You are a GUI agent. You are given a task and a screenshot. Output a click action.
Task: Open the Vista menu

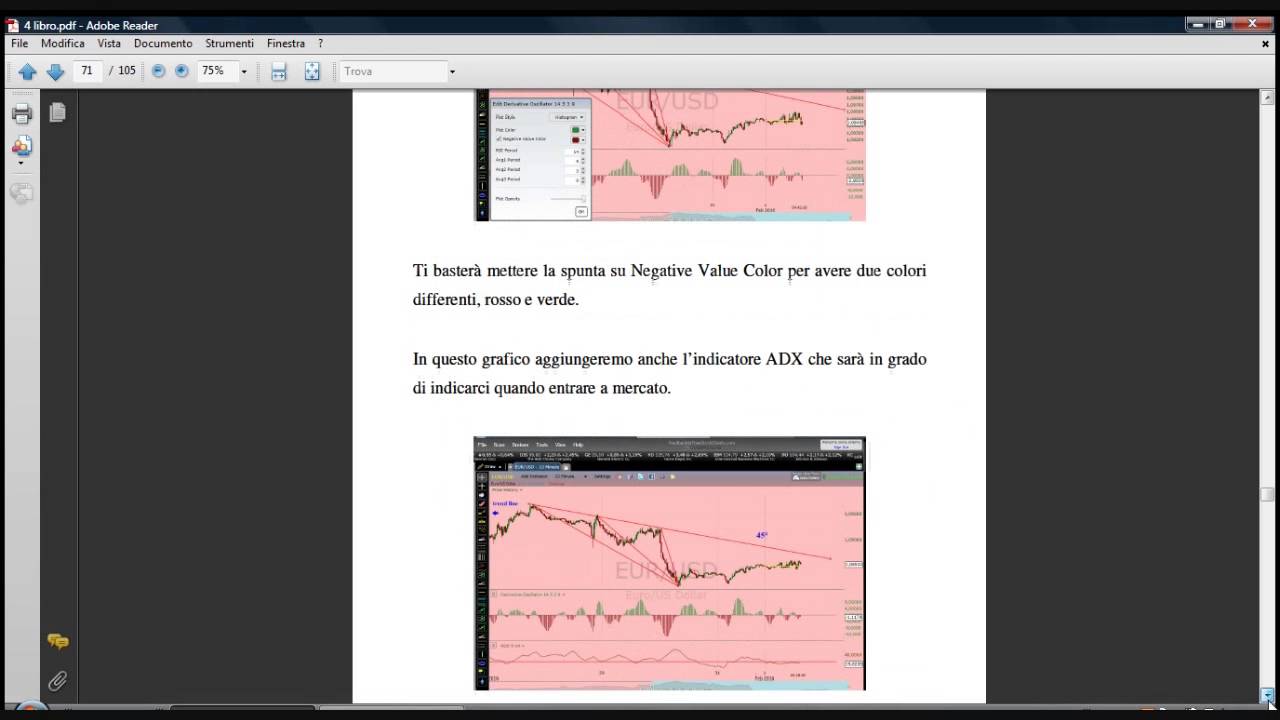click(x=109, y=44)
